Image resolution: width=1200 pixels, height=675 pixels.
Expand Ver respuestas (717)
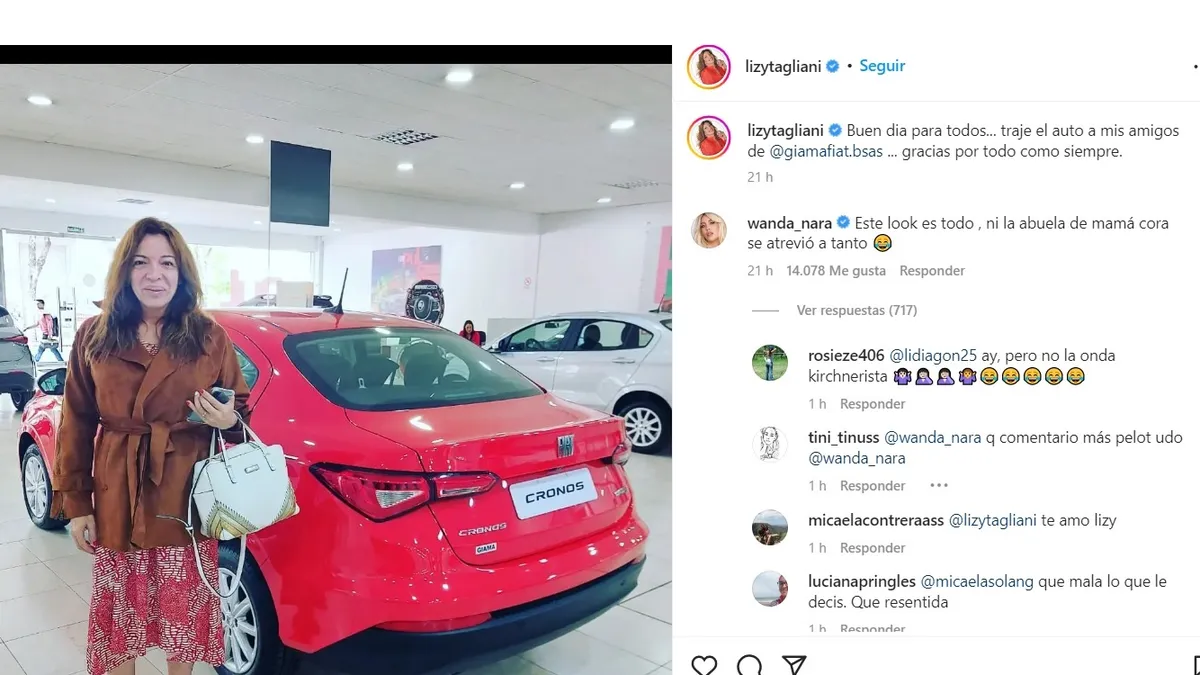pos(857,311)
